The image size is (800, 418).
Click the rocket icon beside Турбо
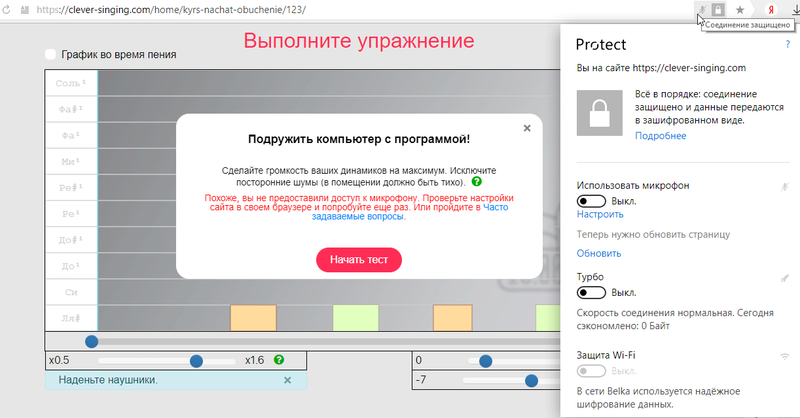coord(785,278)
